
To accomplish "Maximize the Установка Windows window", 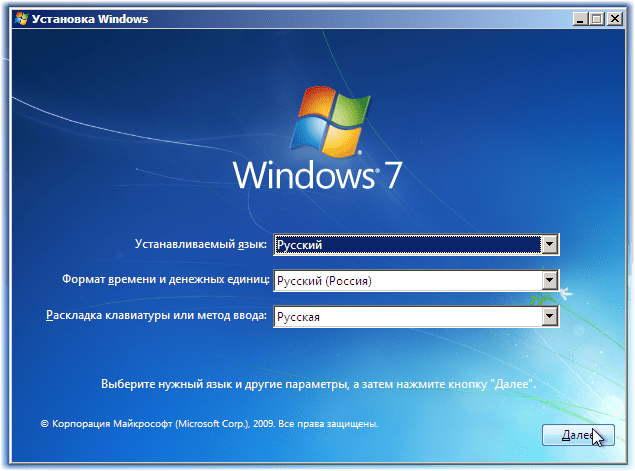I will [x=597, y=19].
